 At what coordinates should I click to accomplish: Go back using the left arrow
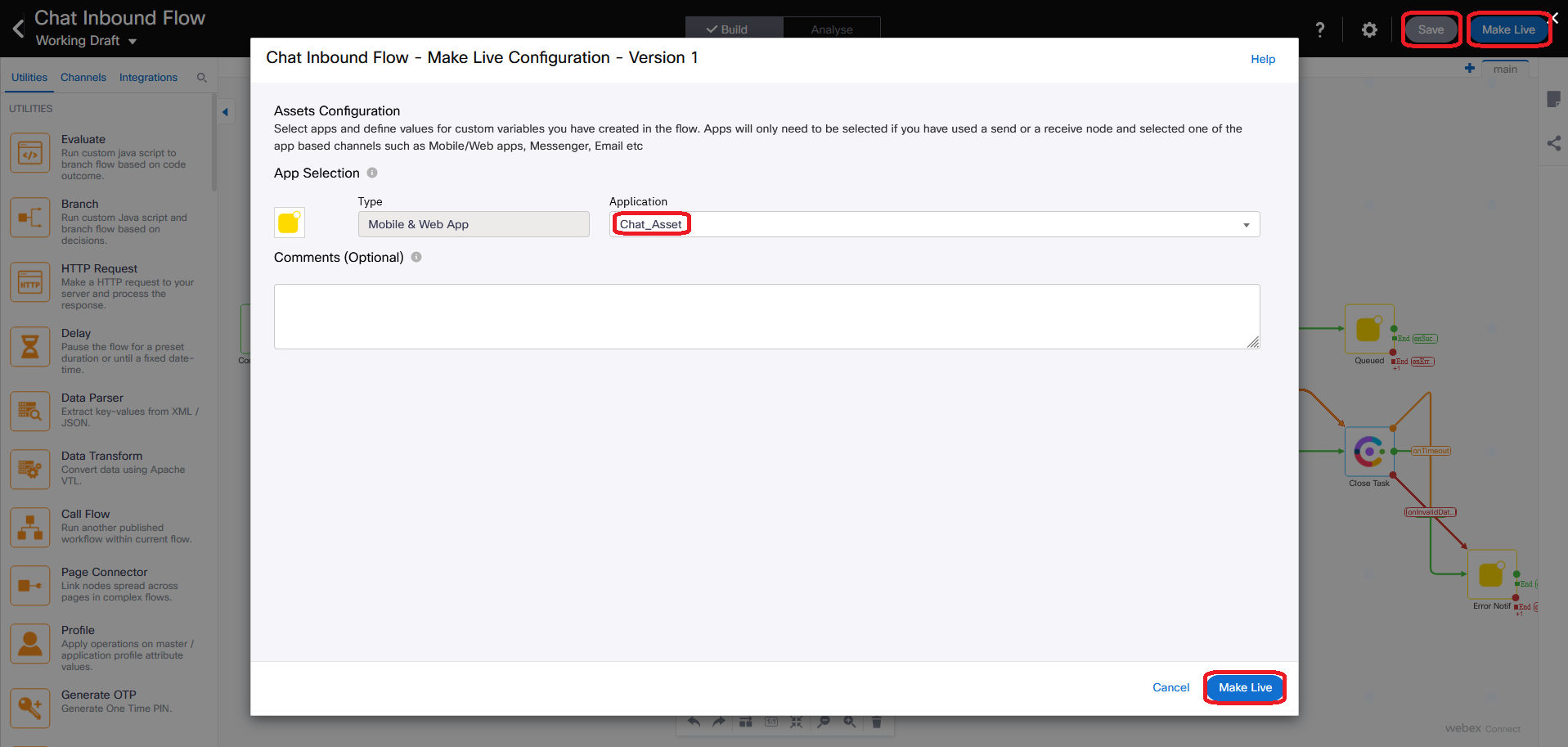coord(18,29)
